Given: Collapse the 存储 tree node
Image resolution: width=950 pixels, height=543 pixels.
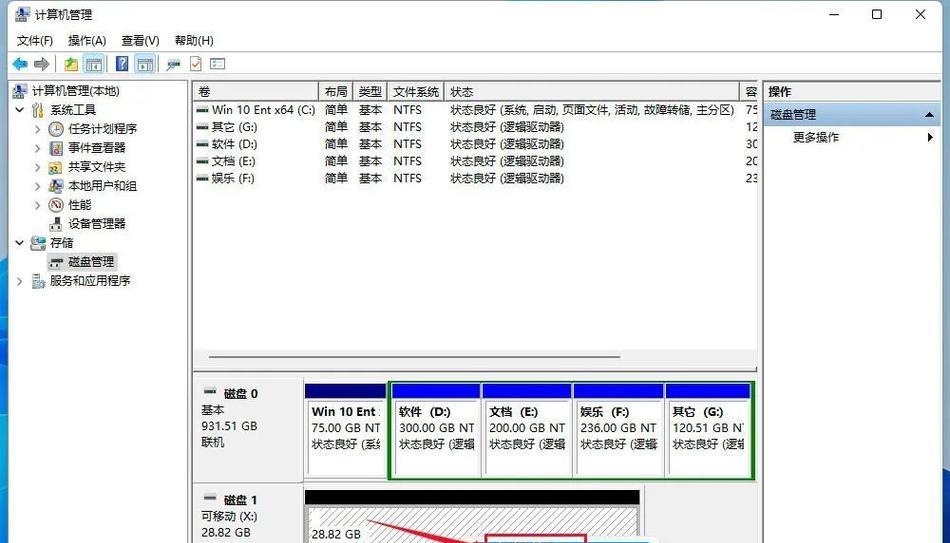Looking at the screenshot, I should click(20, 242).
